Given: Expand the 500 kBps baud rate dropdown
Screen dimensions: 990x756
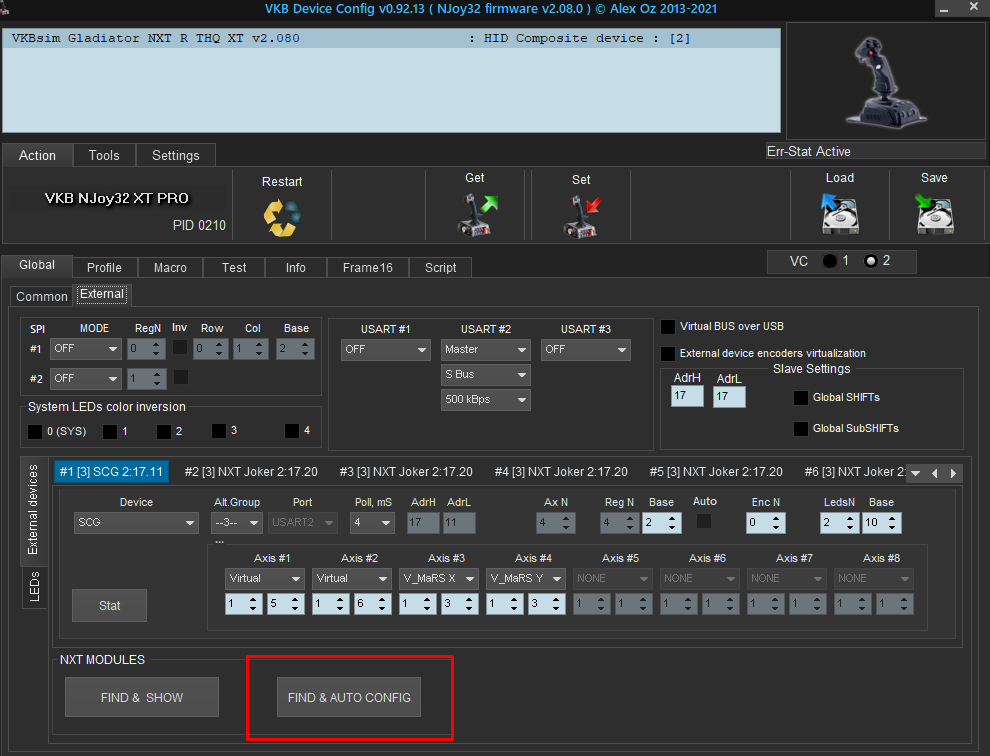Looking at the screenshot, I should 486,400.
